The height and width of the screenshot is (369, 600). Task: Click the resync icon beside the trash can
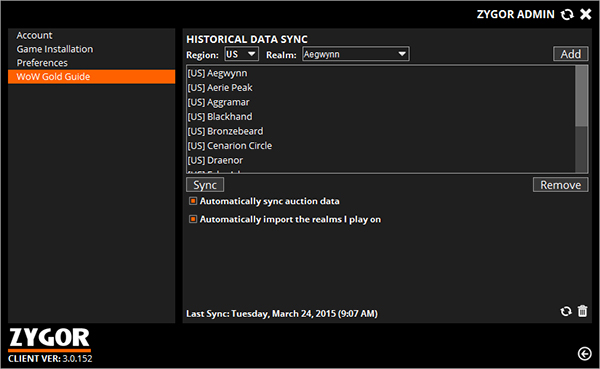566,311
